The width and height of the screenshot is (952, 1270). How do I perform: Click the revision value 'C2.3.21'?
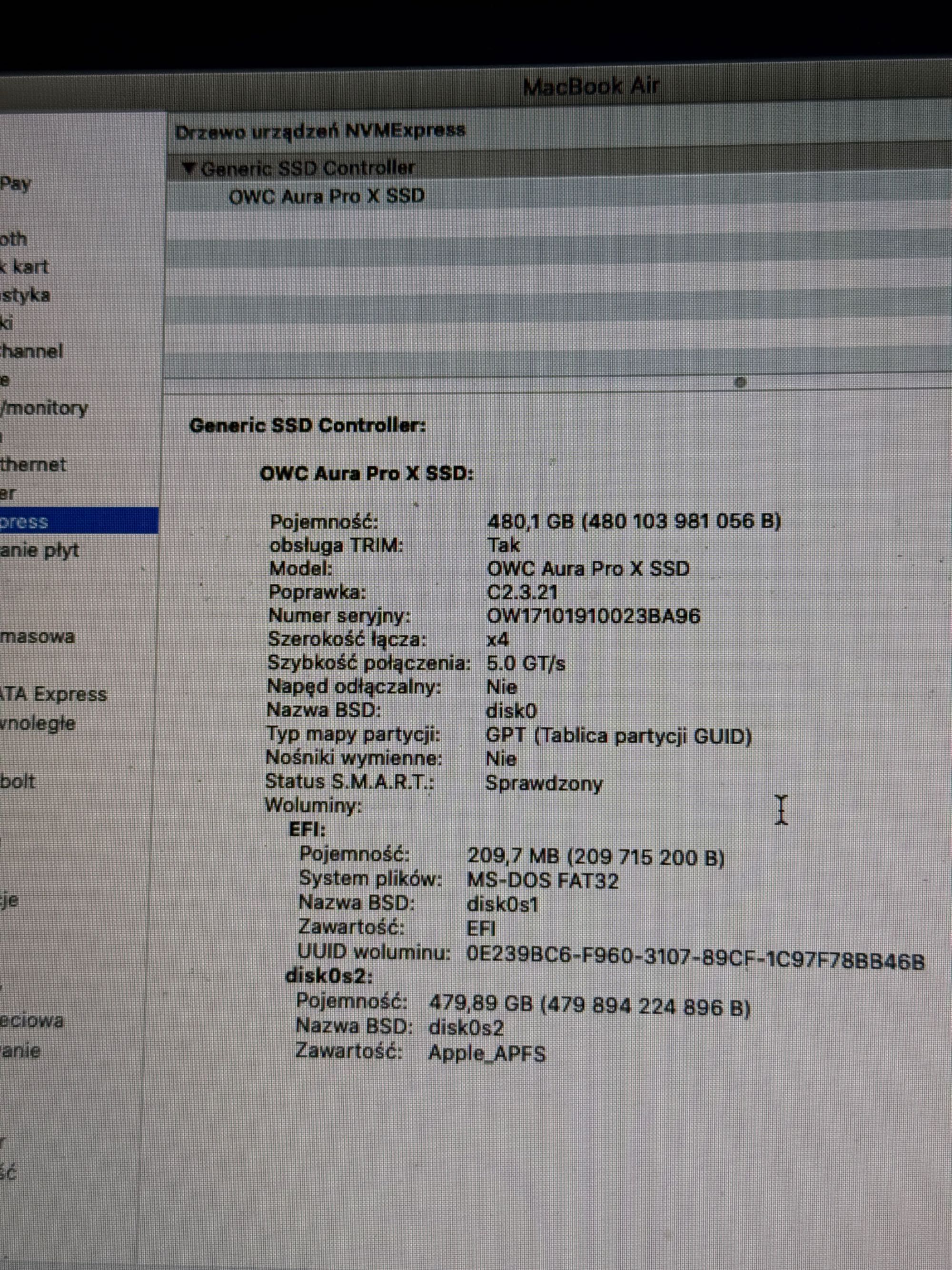point(522,592)
